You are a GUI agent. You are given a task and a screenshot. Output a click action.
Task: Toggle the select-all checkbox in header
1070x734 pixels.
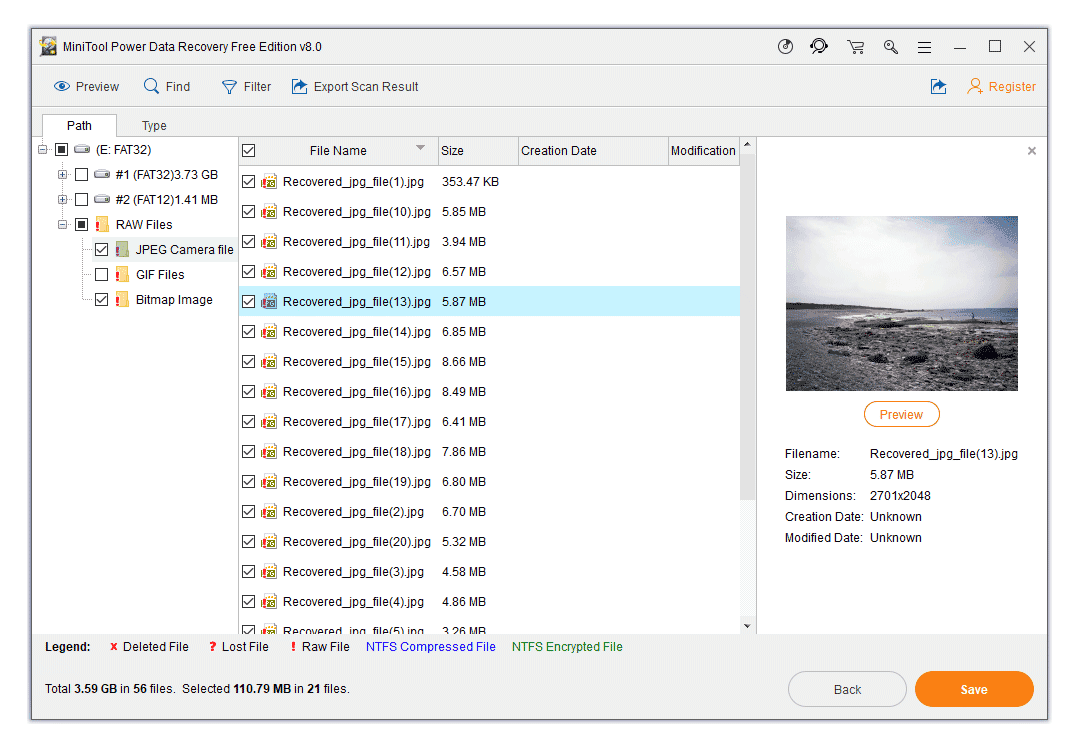(249, 151)
